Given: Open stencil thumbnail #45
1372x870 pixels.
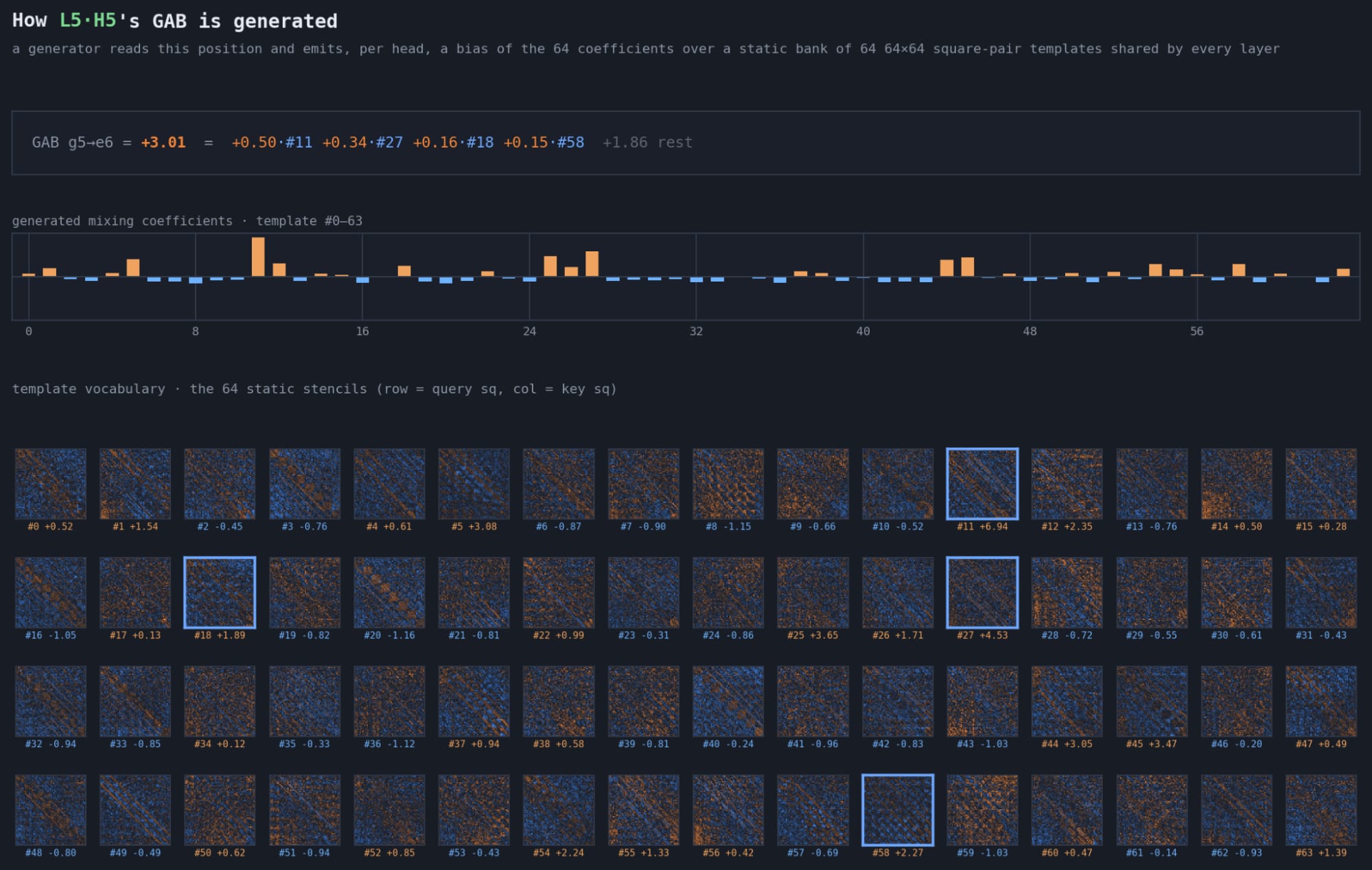Looking at the screenshot, I should 1152,701.
